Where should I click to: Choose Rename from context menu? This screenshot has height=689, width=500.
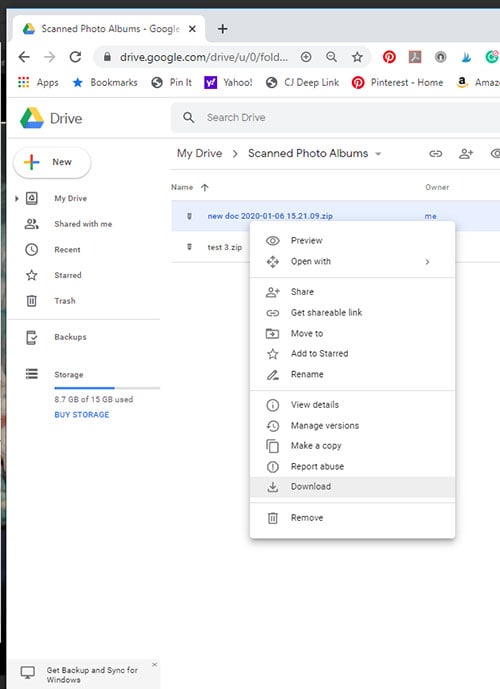[352, 374]
